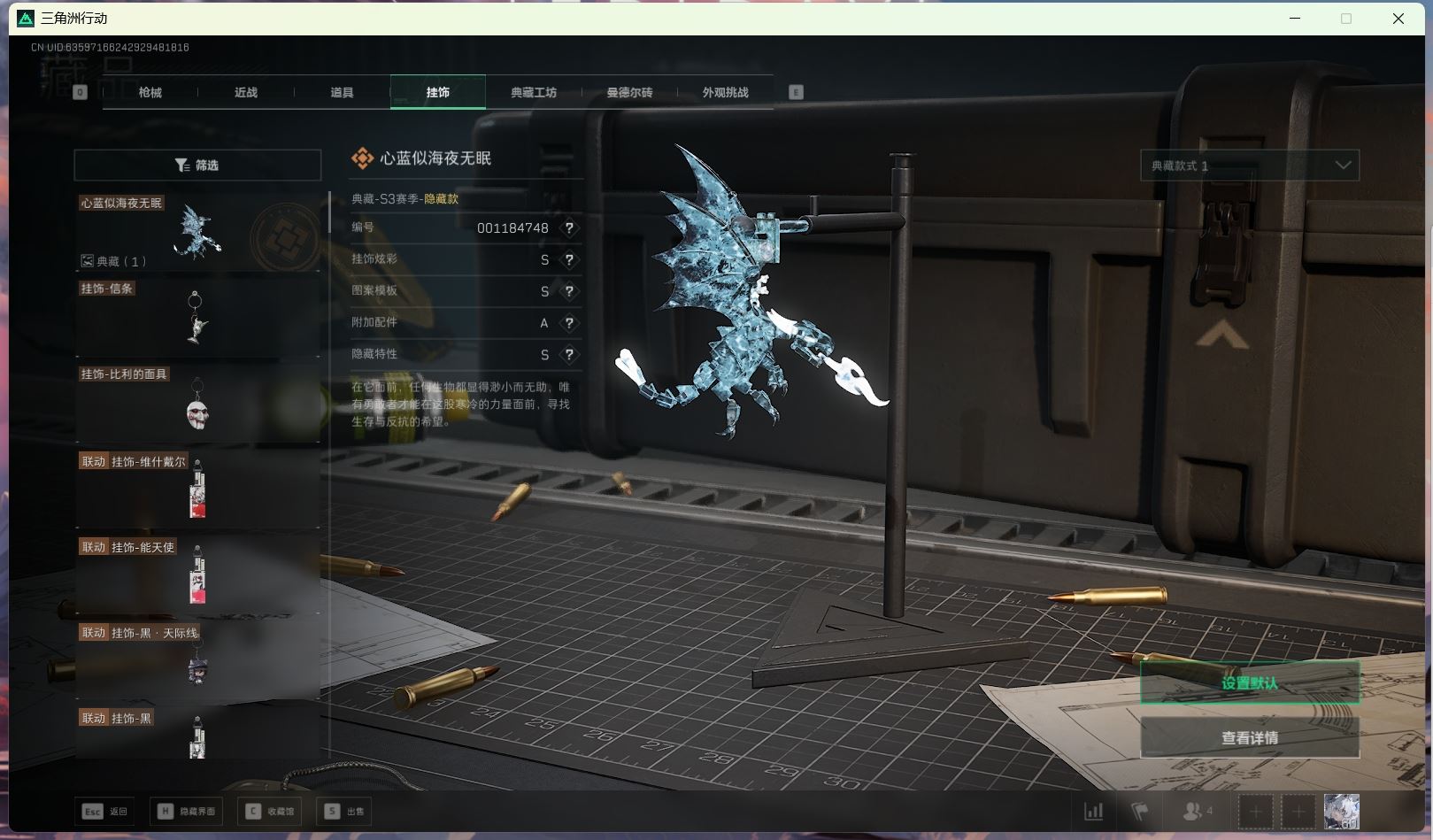The width and height of the screenshot is (1433, 840).
Task: Click the orange charm emblem beside 心蓝似海夜无眠 title
Action: click(360, 158)
